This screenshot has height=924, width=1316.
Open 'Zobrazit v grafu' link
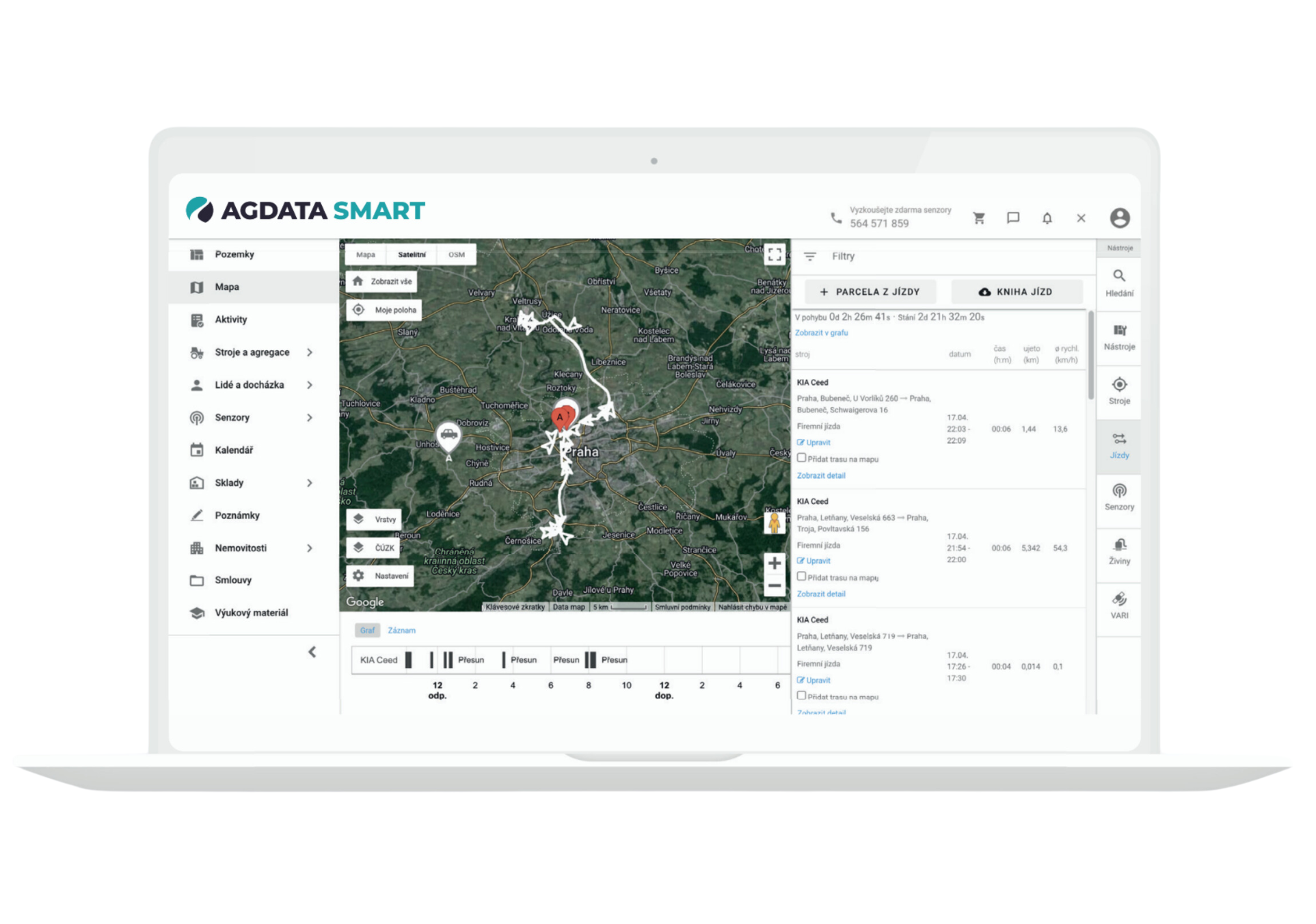[x=821, y=333]
